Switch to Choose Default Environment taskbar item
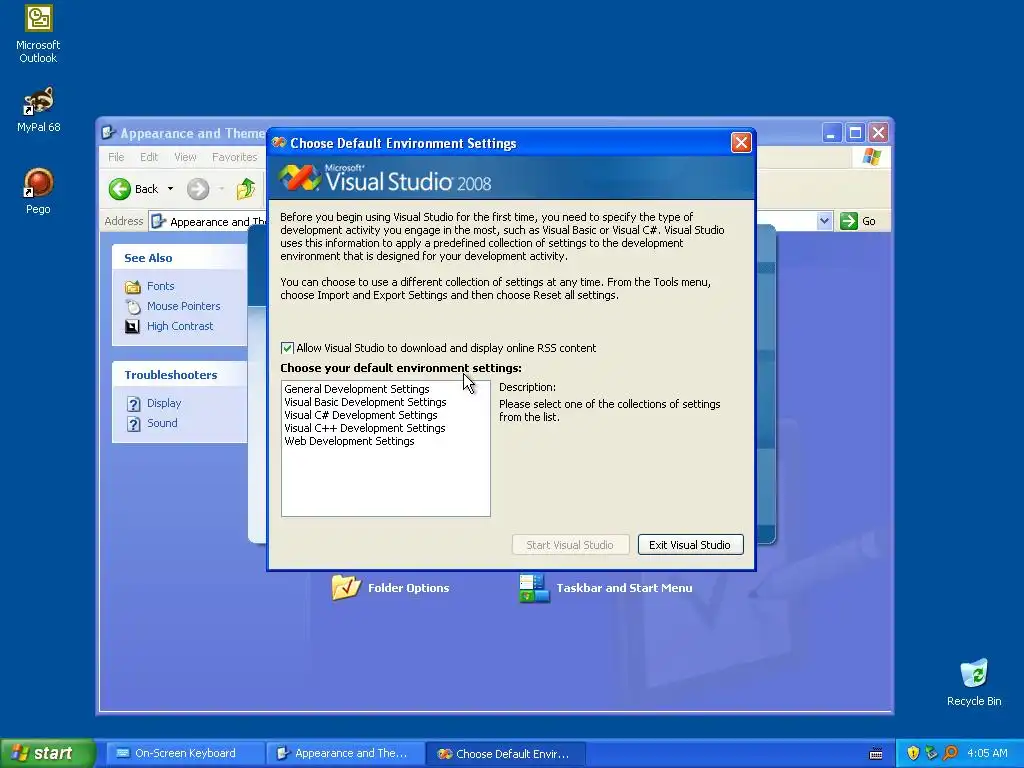The height and width of the screenshot is (768, 1024). click(505, 754)
